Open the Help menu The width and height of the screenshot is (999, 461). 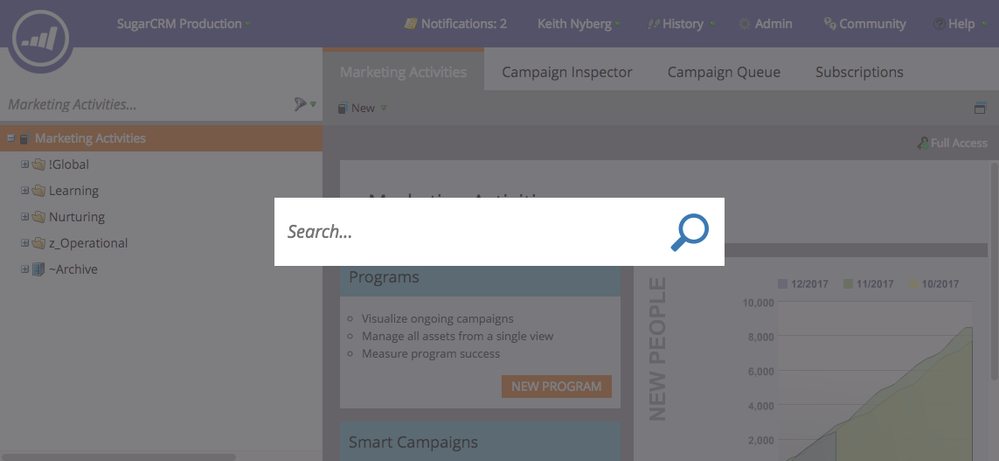[x=959, y=24]
